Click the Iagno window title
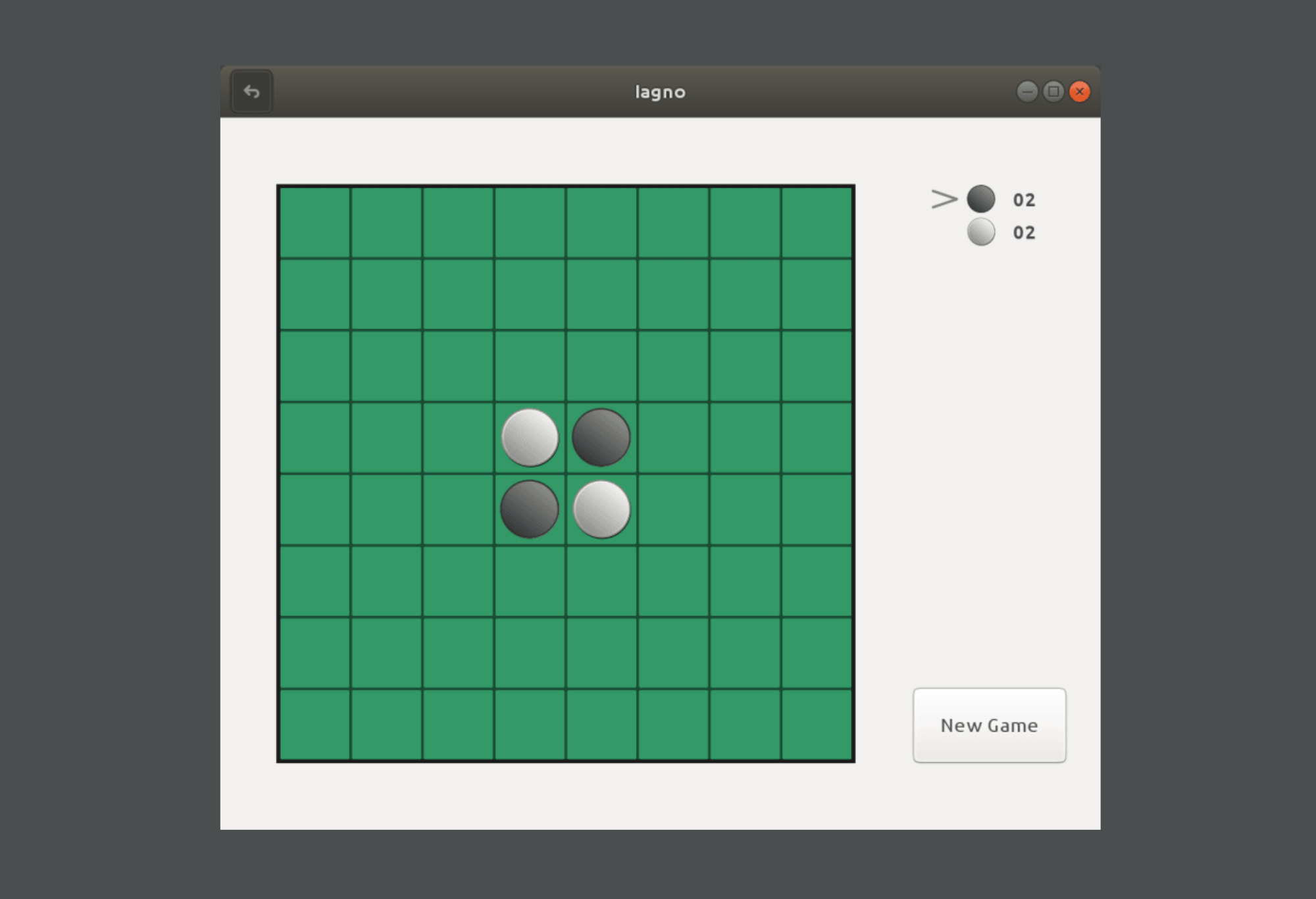This screenshot has height=899, width=1316. (660, 92)
